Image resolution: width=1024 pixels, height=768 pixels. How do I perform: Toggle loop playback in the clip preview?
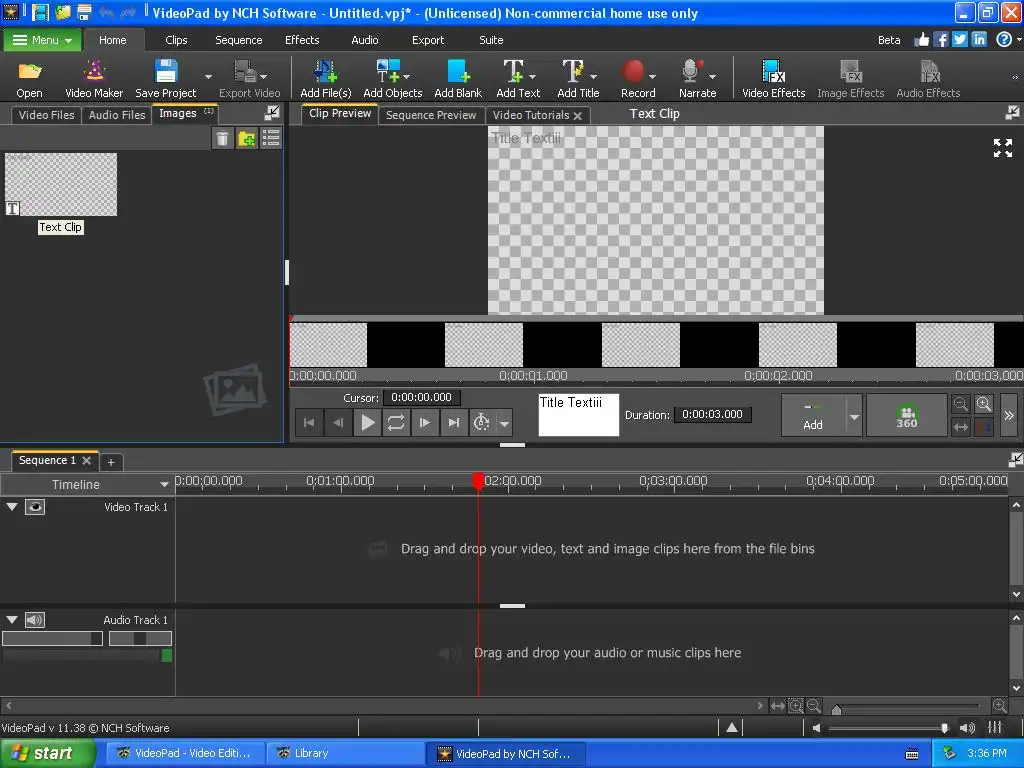pos(396,423)
